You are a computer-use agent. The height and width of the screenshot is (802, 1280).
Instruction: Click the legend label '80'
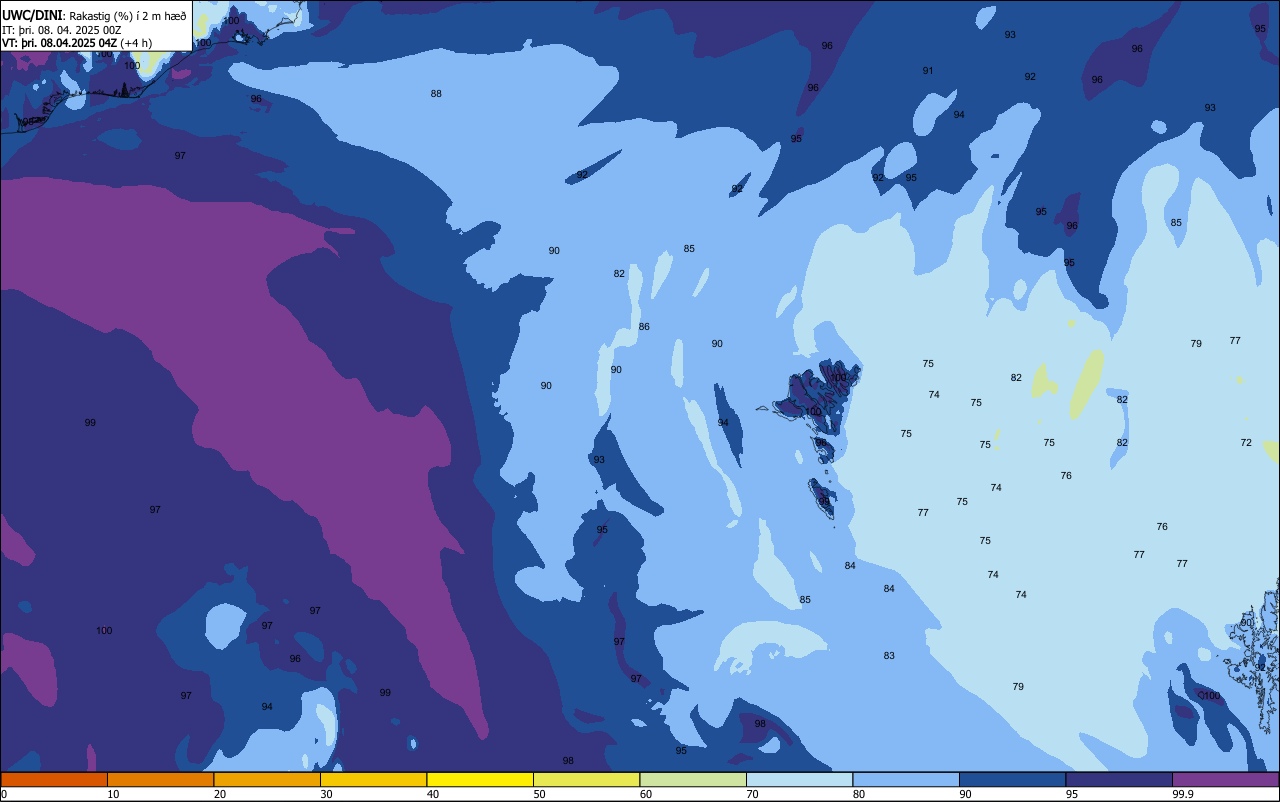tap(858, 794)
